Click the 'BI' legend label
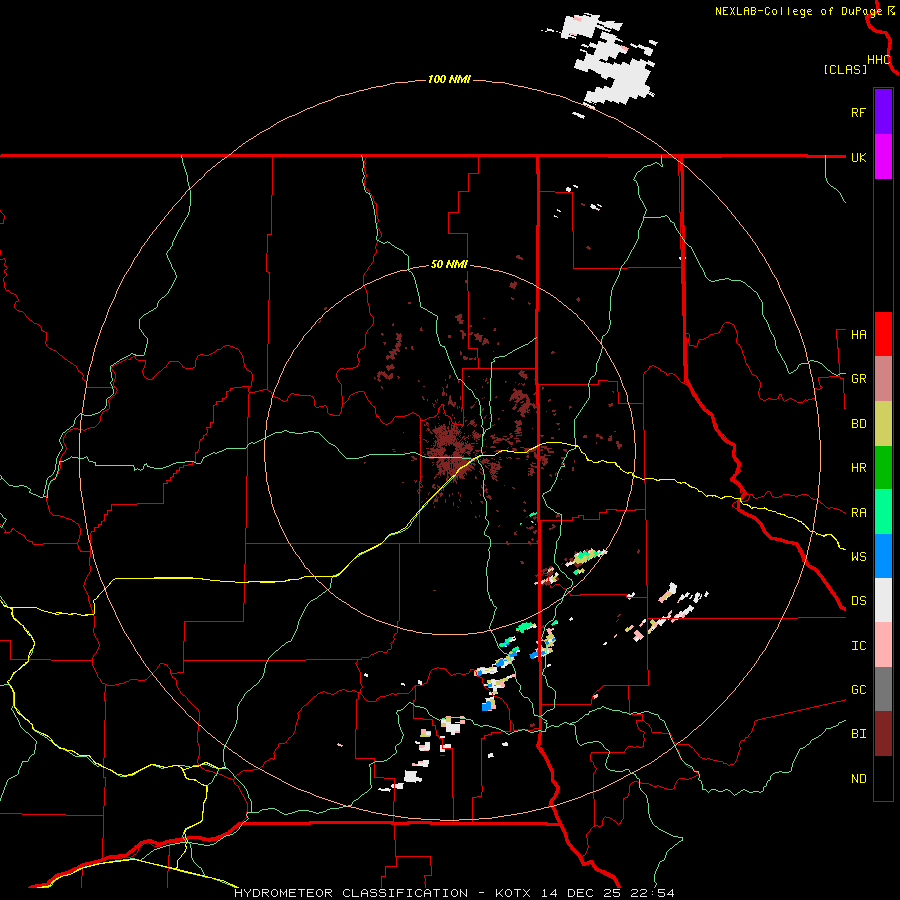The image size is (900, 900). click(x=859, y=734)
